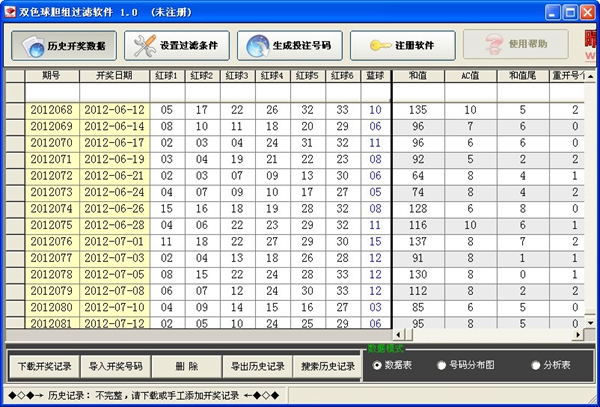Click 和值 cell 130 in row 2012078

point(418,275)
